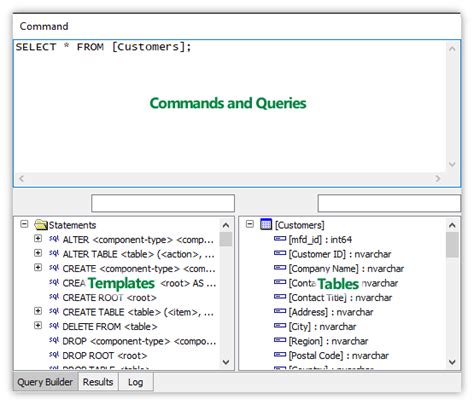Switch to Query Builder tab
Viewport: 474px width, 405px height.
click(45, 382)
